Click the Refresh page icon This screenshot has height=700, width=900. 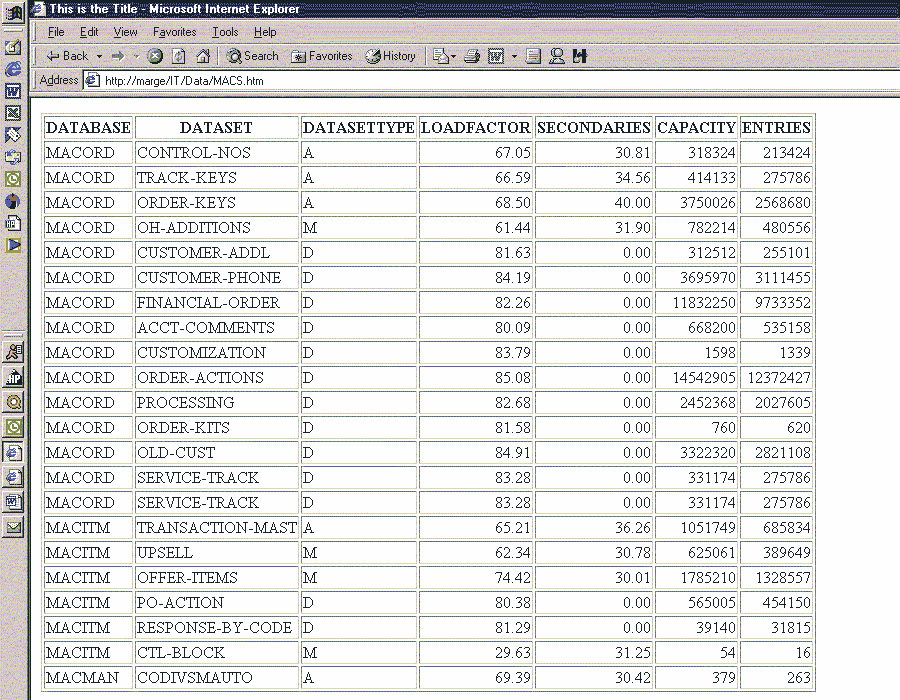[x=179, y=56]
